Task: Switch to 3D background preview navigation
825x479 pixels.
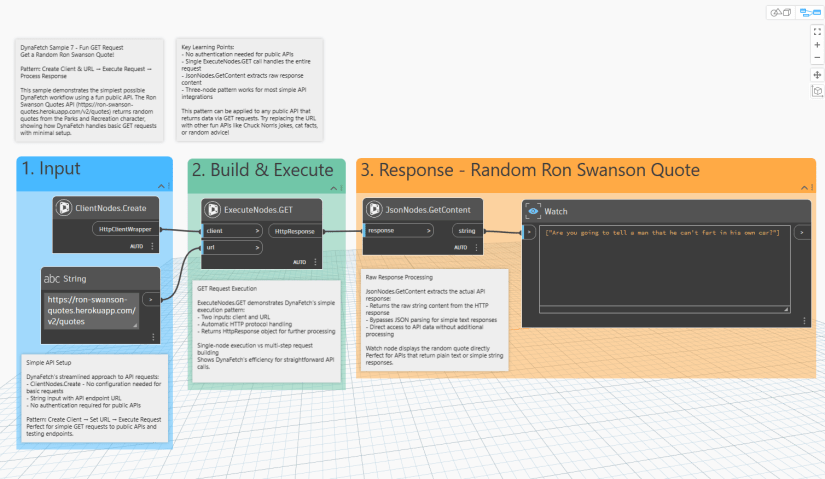Action: click(x=778, y=12)
